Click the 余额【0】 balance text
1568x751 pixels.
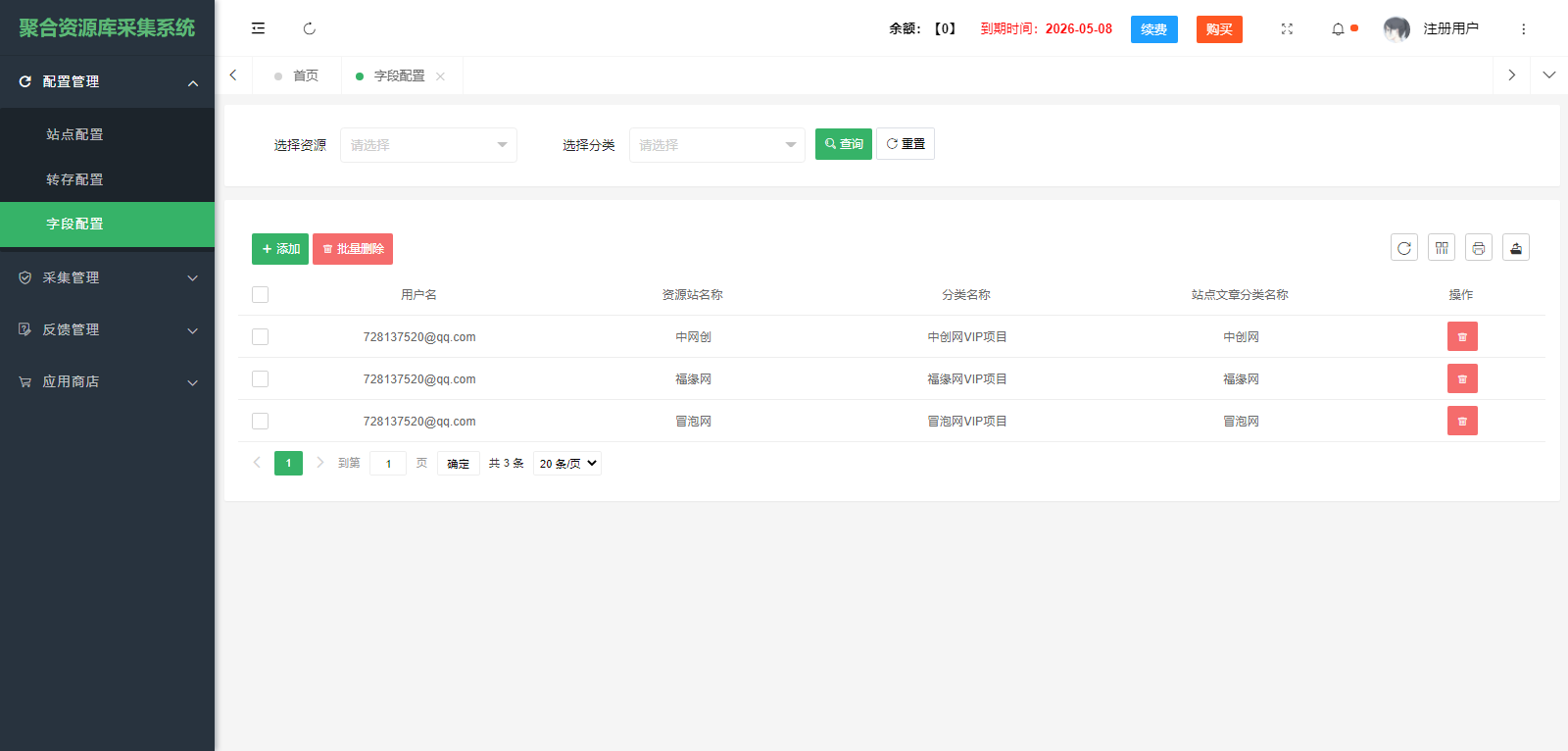[x=923, y=29]
